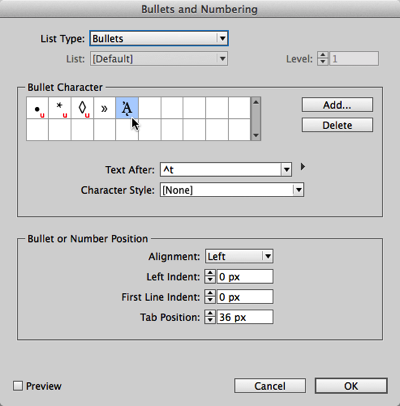400x406 pixels.
Task: Open the Text After special characters flyout triangle
Action: 303,166
